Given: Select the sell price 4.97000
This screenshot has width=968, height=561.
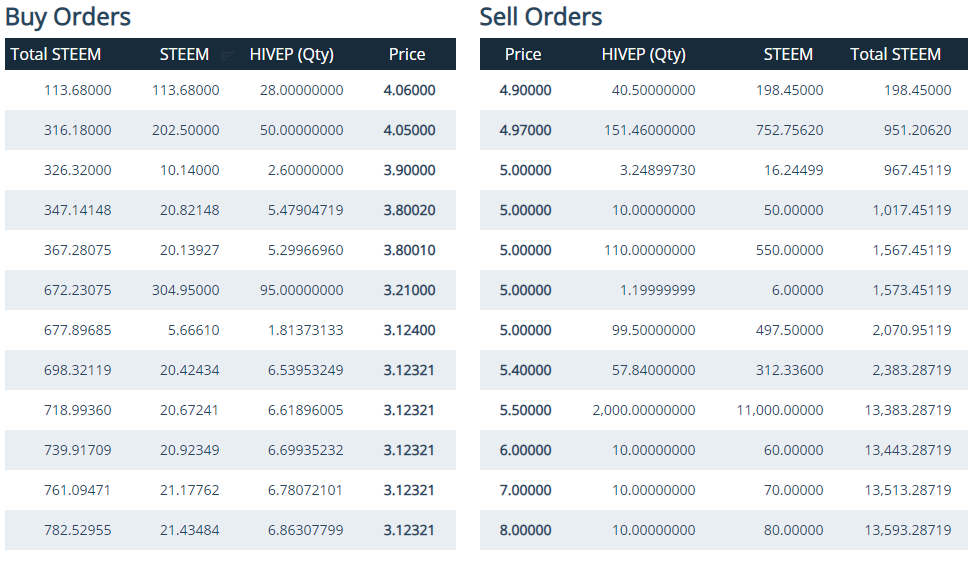Looking at the screenshot, I should pos(525,130).
